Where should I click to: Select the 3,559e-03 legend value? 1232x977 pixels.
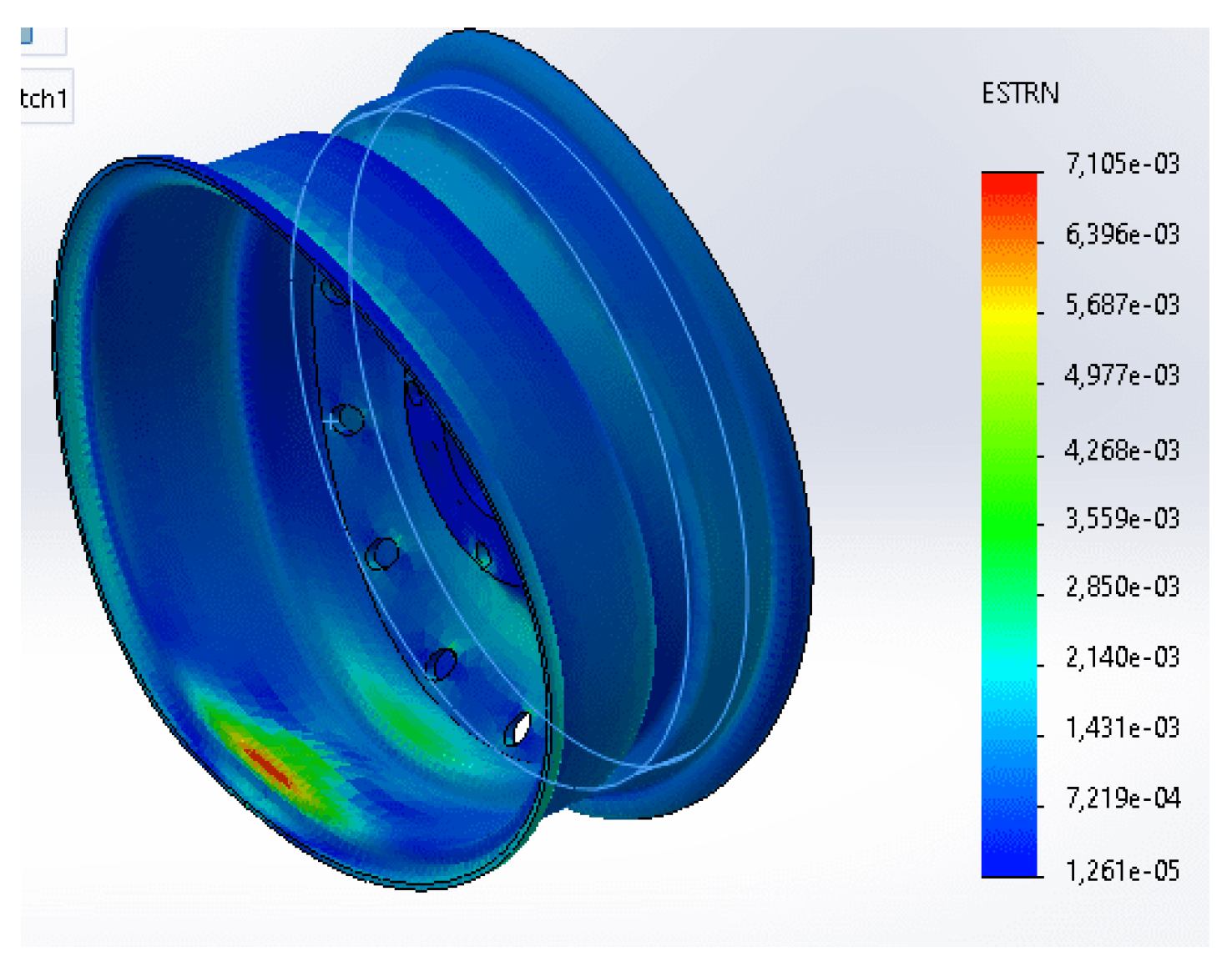[x=1122, y=519]
